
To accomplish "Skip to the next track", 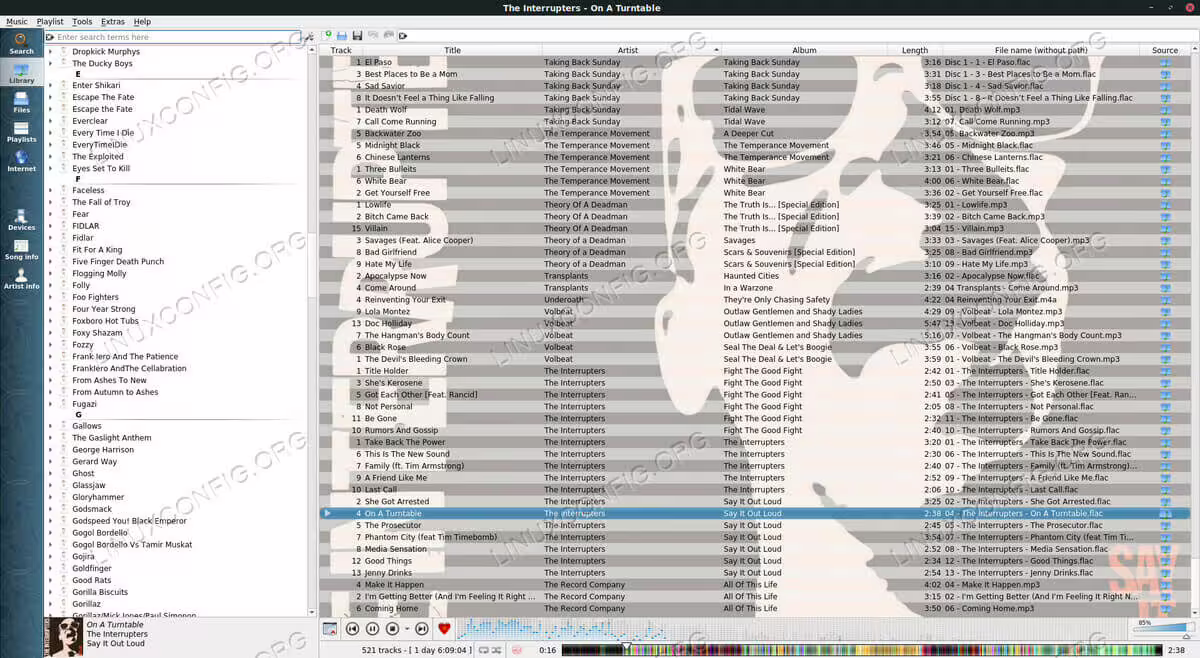I will pyautogui.click(x=422, y=629).
